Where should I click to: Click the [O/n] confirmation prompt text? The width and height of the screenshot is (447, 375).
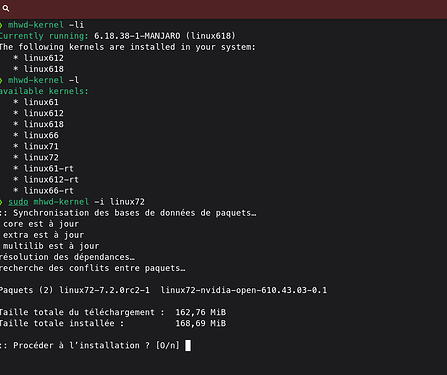(168, 345)
